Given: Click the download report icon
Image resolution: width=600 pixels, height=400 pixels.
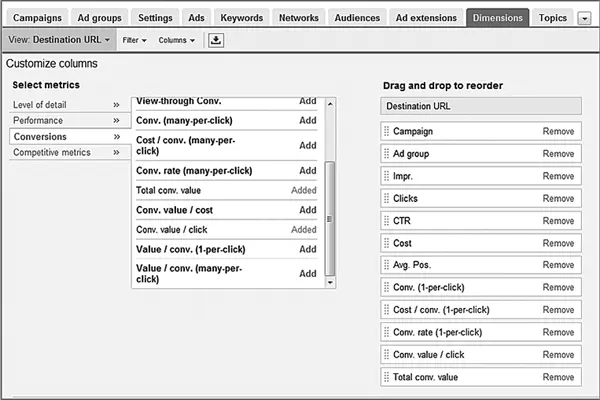Looking at the screenshot, I should 216,40.
